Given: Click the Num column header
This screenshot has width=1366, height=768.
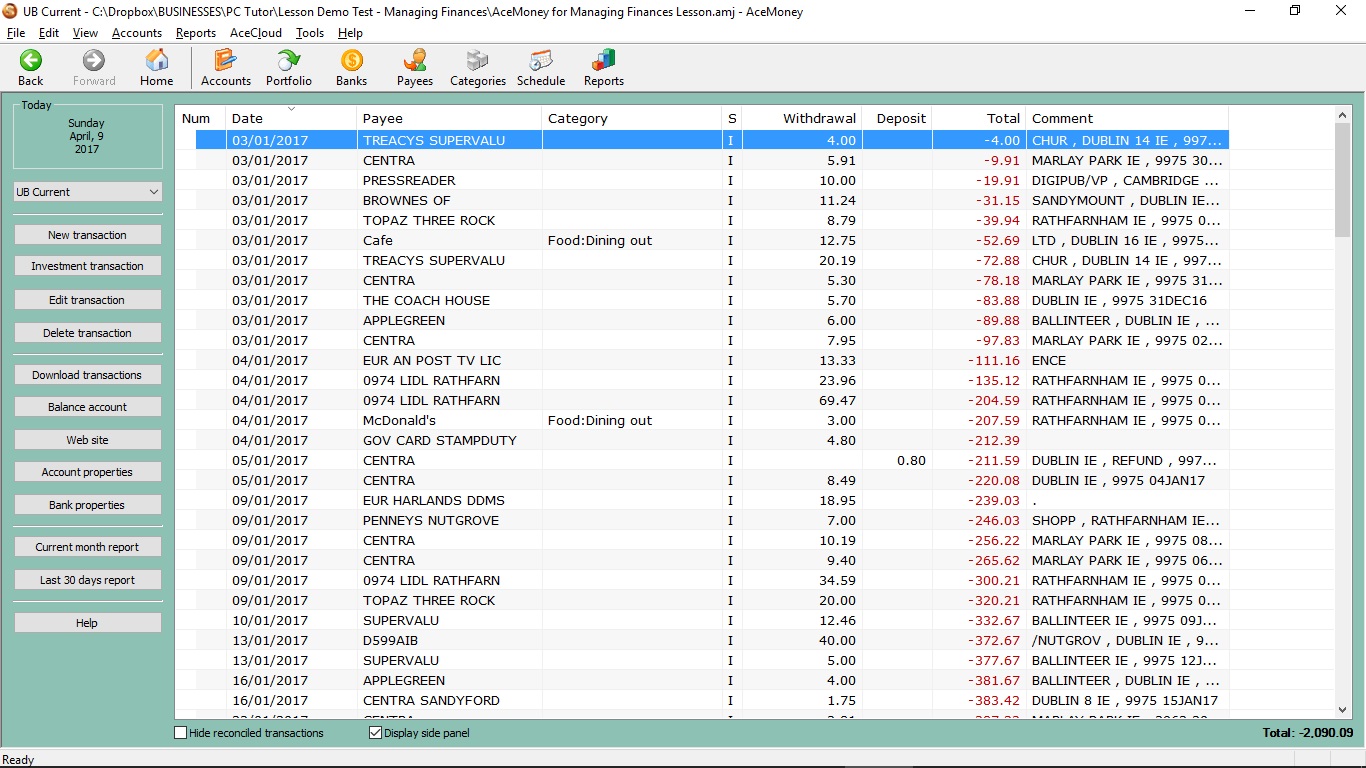Looking at the screenshot, I should pyautogui.click(x=200, y=118).
